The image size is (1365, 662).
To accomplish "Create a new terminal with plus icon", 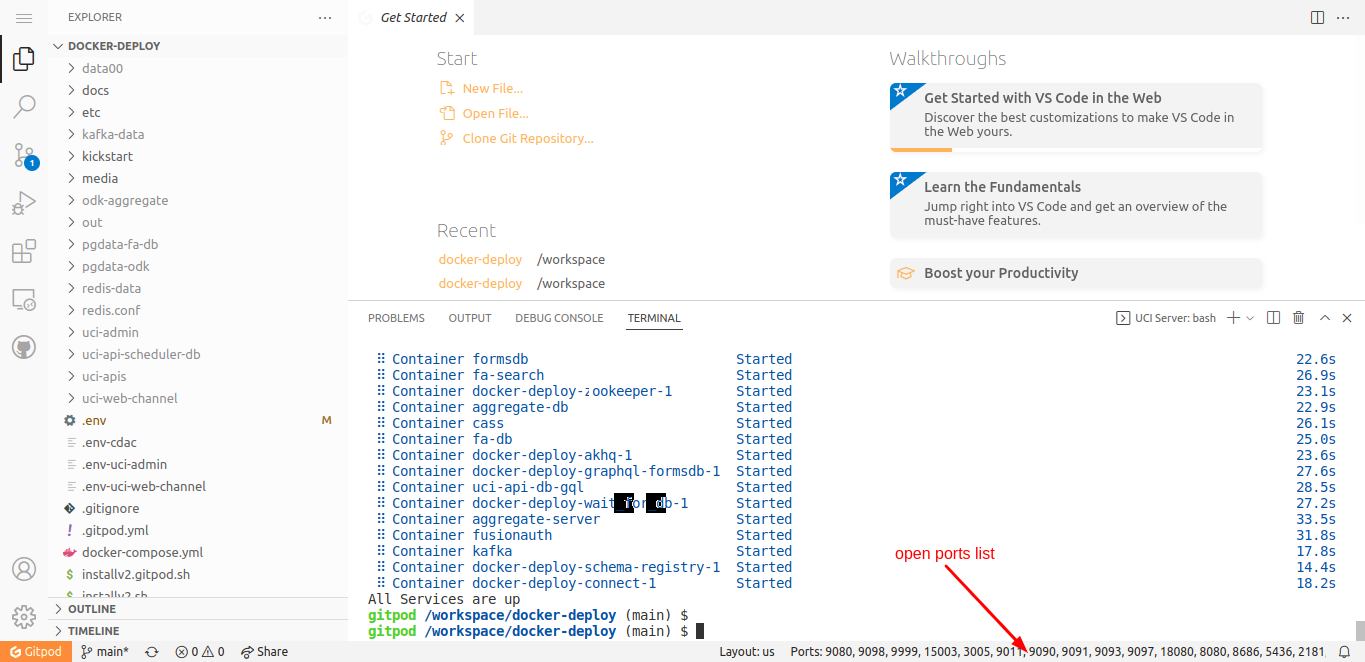I will 1233,318.
